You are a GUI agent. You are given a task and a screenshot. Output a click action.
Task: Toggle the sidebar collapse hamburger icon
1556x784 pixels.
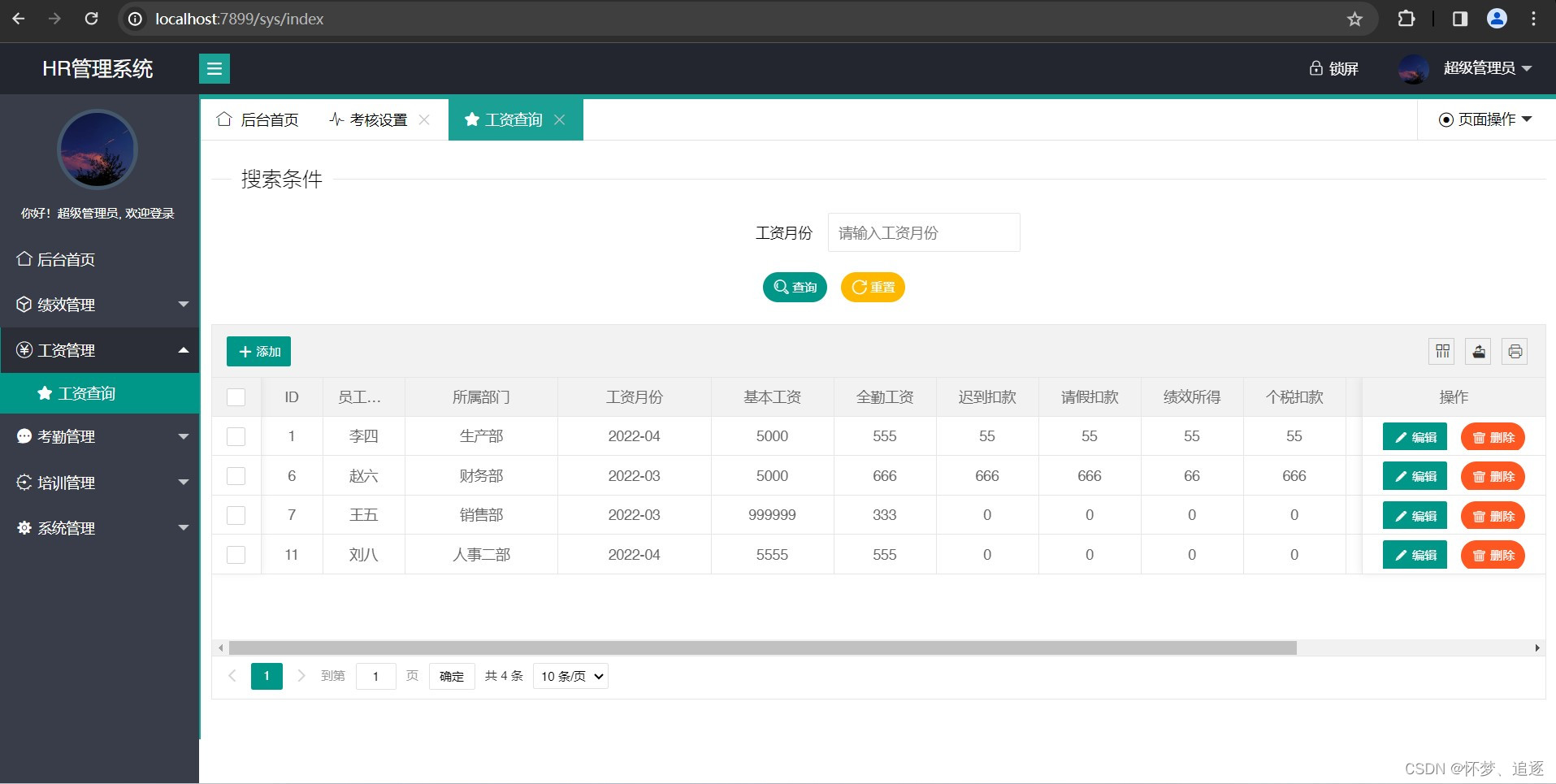(214, 68)
